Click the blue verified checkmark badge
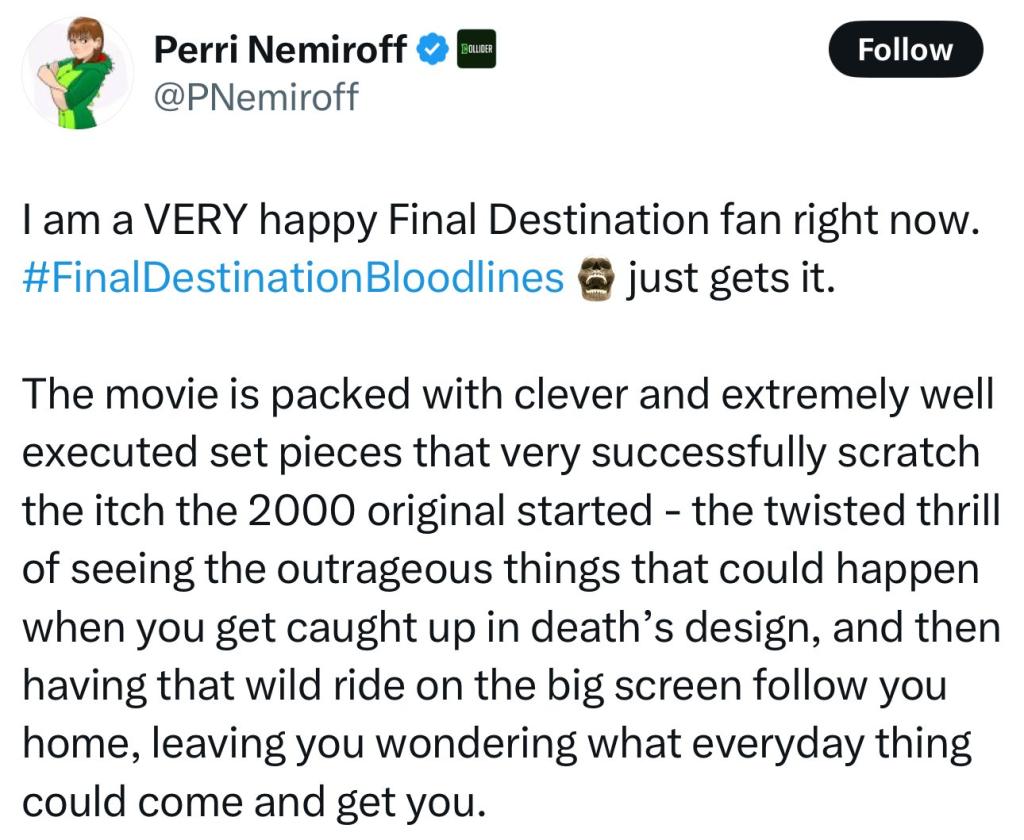Image resolution: width=1024 pixels, height=840 pixels. click(x=432, y=50)
